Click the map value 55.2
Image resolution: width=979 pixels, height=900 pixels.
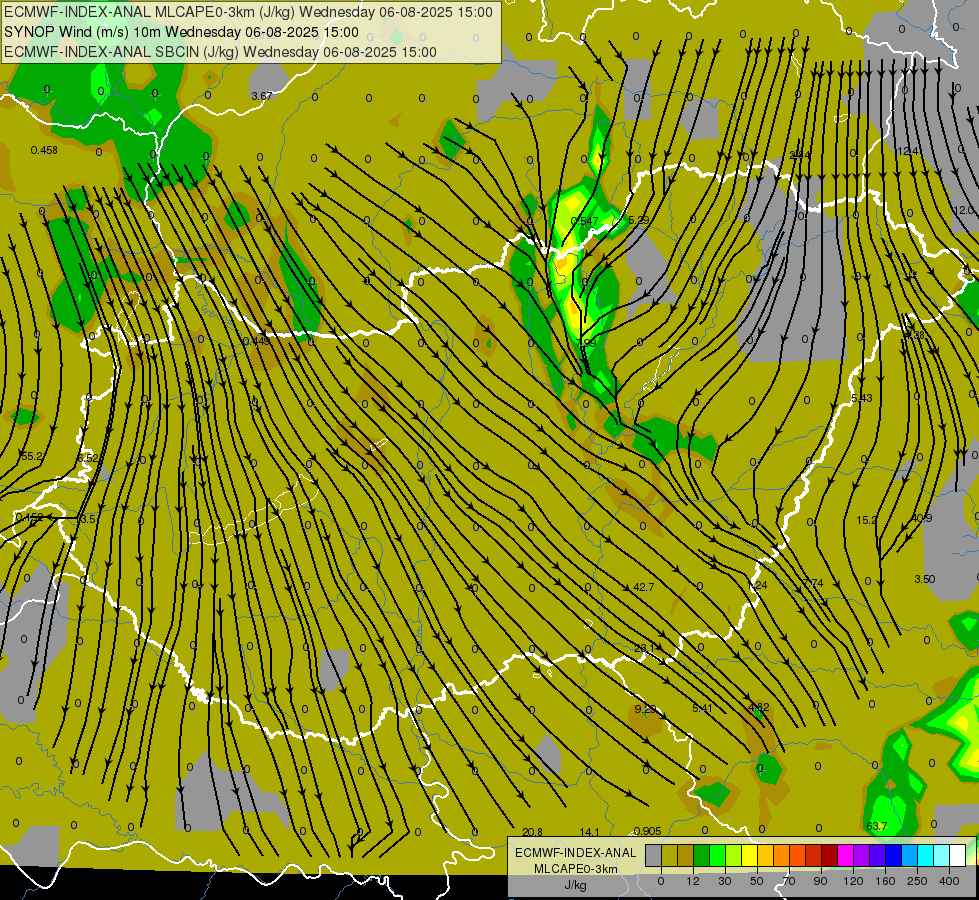pyautogui.click(x=32, y=456)
